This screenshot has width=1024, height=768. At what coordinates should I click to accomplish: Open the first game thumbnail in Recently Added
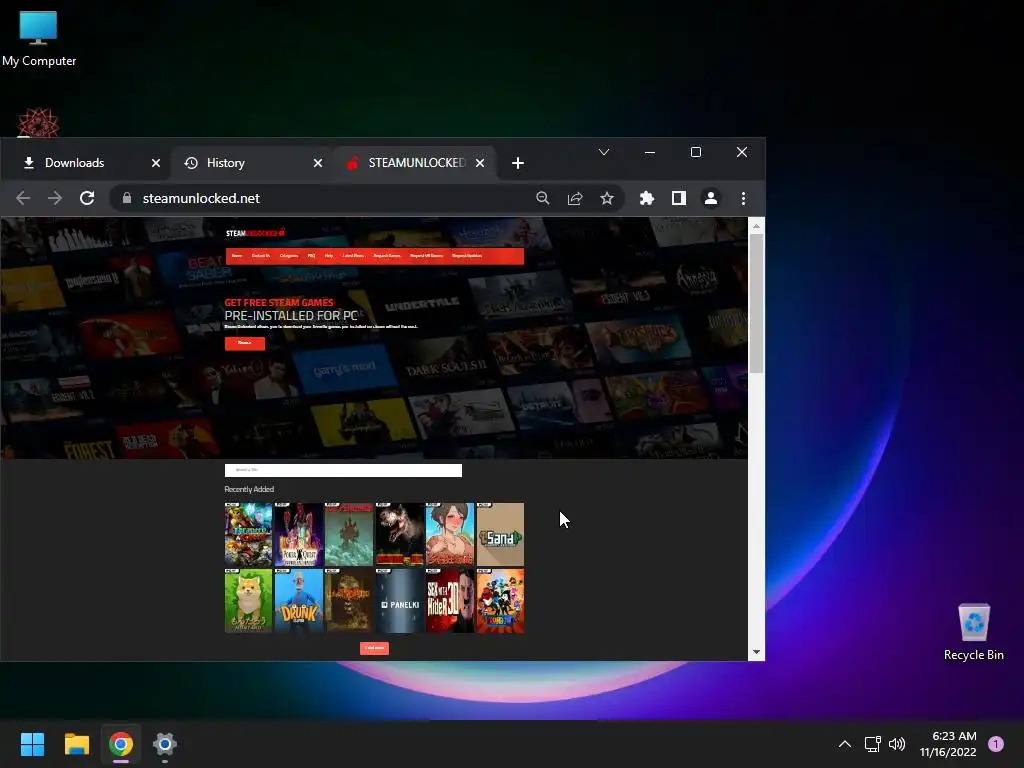click(248, 534)
